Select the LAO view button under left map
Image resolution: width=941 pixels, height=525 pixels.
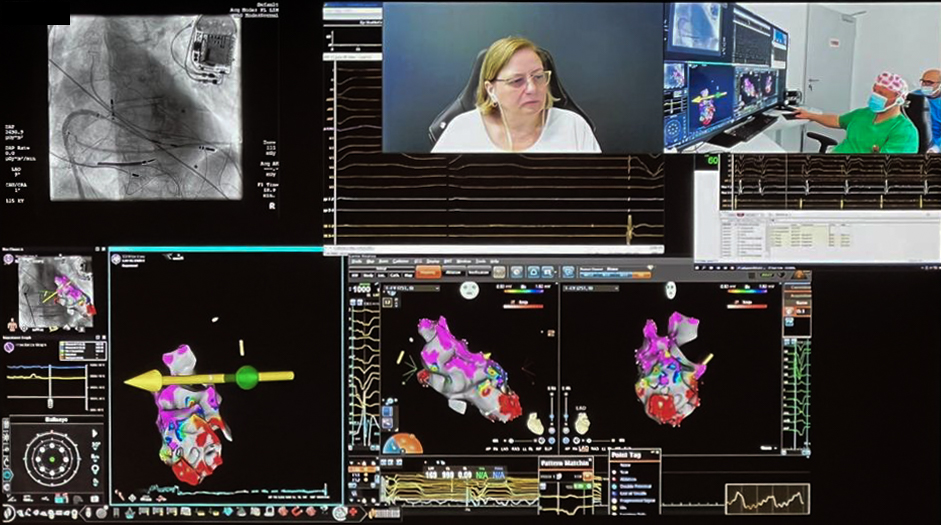[506, 448]
